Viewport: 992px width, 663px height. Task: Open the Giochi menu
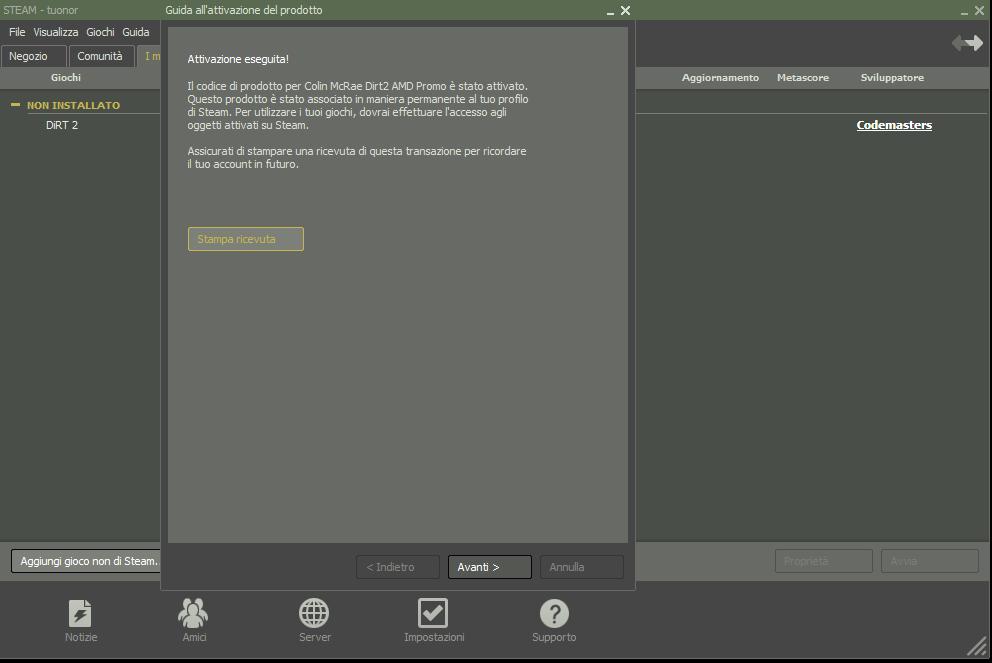tap(100, 32)
